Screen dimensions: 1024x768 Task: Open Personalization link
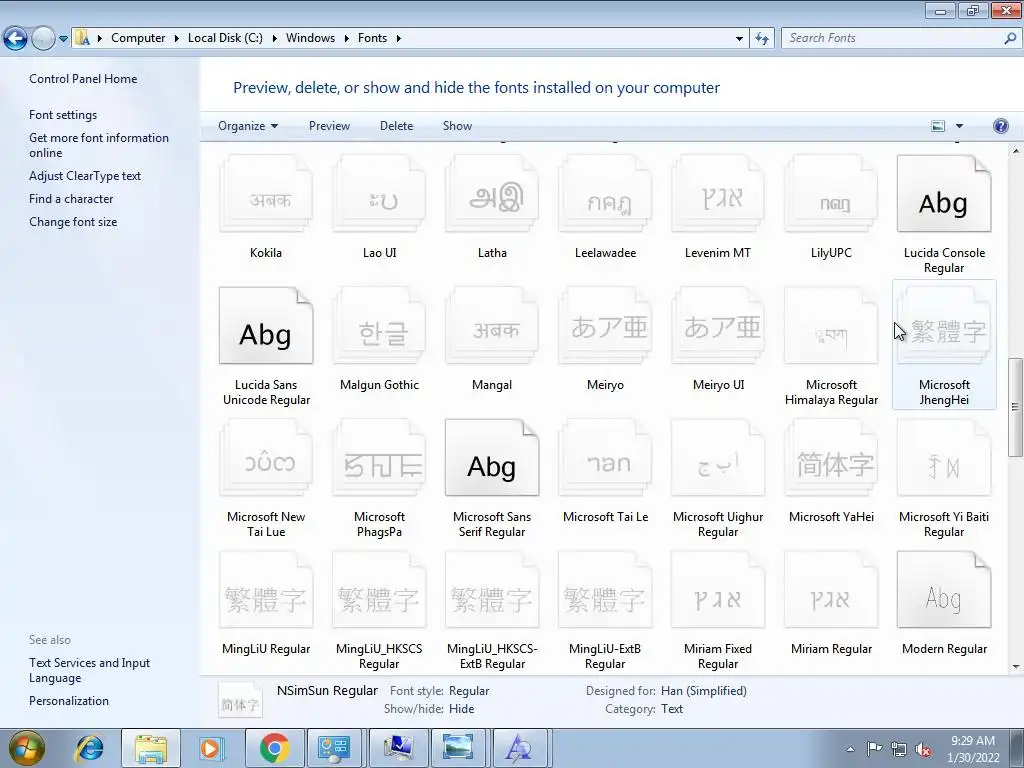[69, 701]
